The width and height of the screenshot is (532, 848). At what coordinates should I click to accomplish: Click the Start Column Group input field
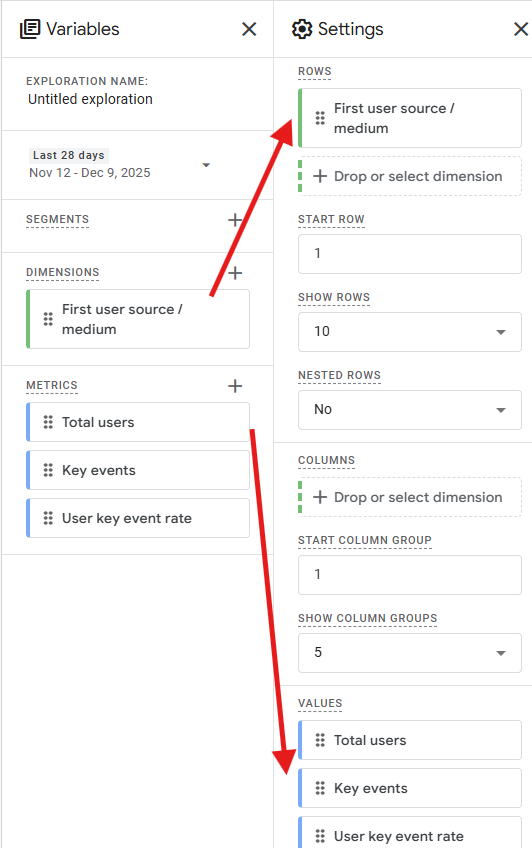coord(410,575)
